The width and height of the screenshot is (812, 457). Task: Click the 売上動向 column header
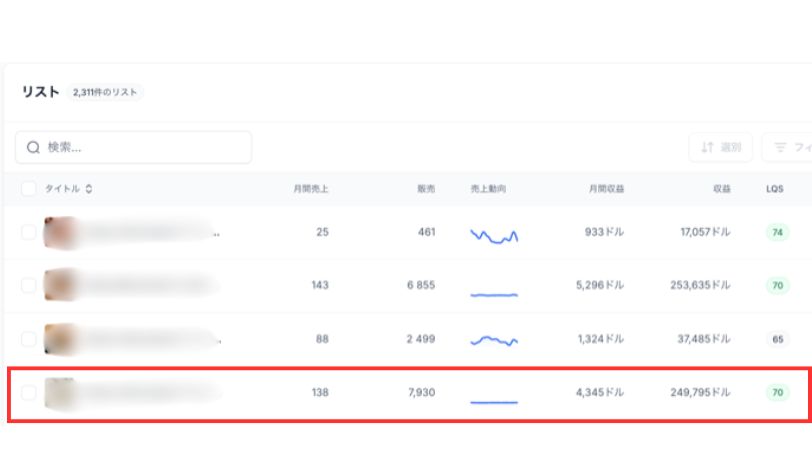point(488,188)
